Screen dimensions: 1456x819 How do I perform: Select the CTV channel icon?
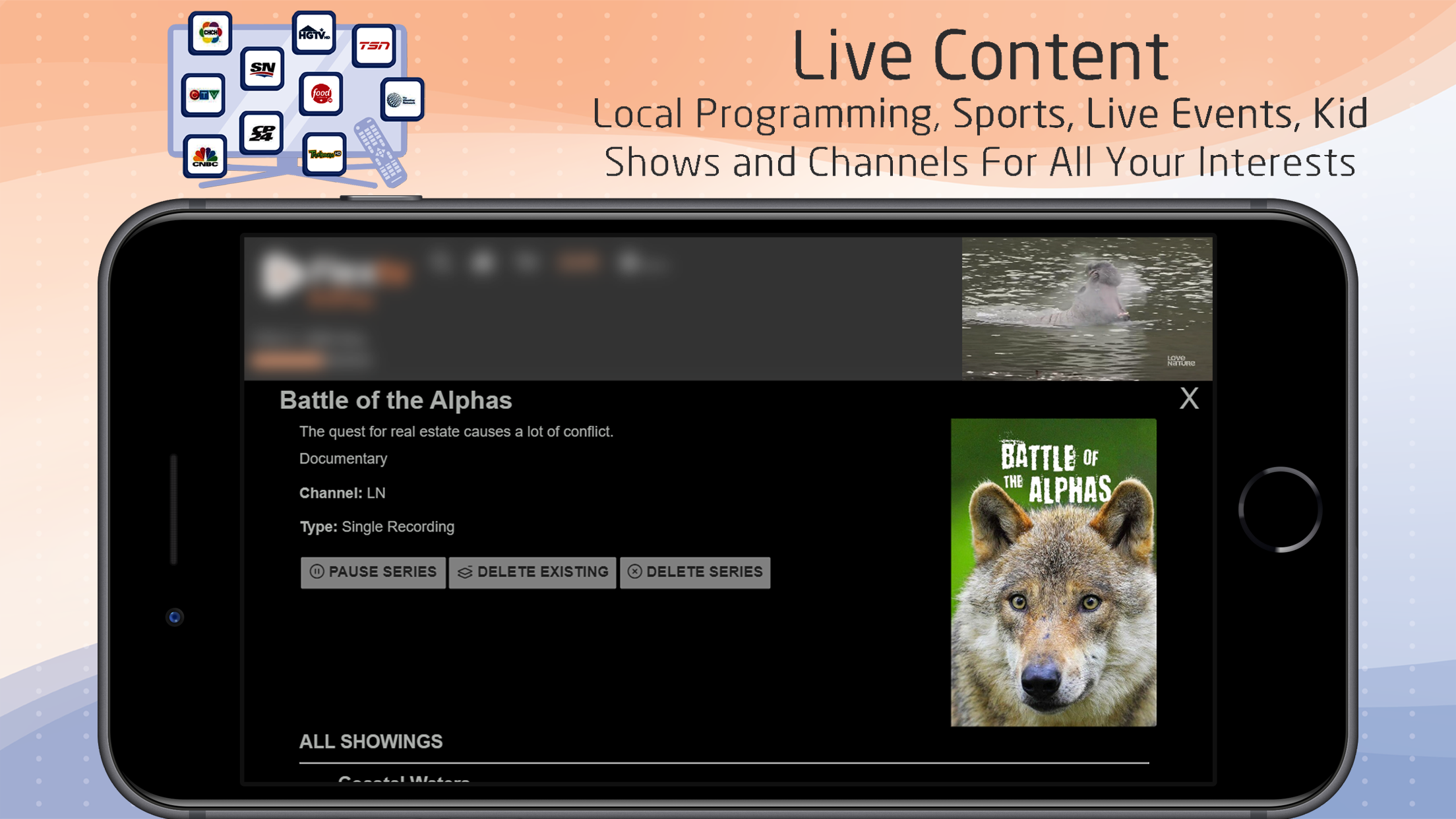click(x=204, y=95)
